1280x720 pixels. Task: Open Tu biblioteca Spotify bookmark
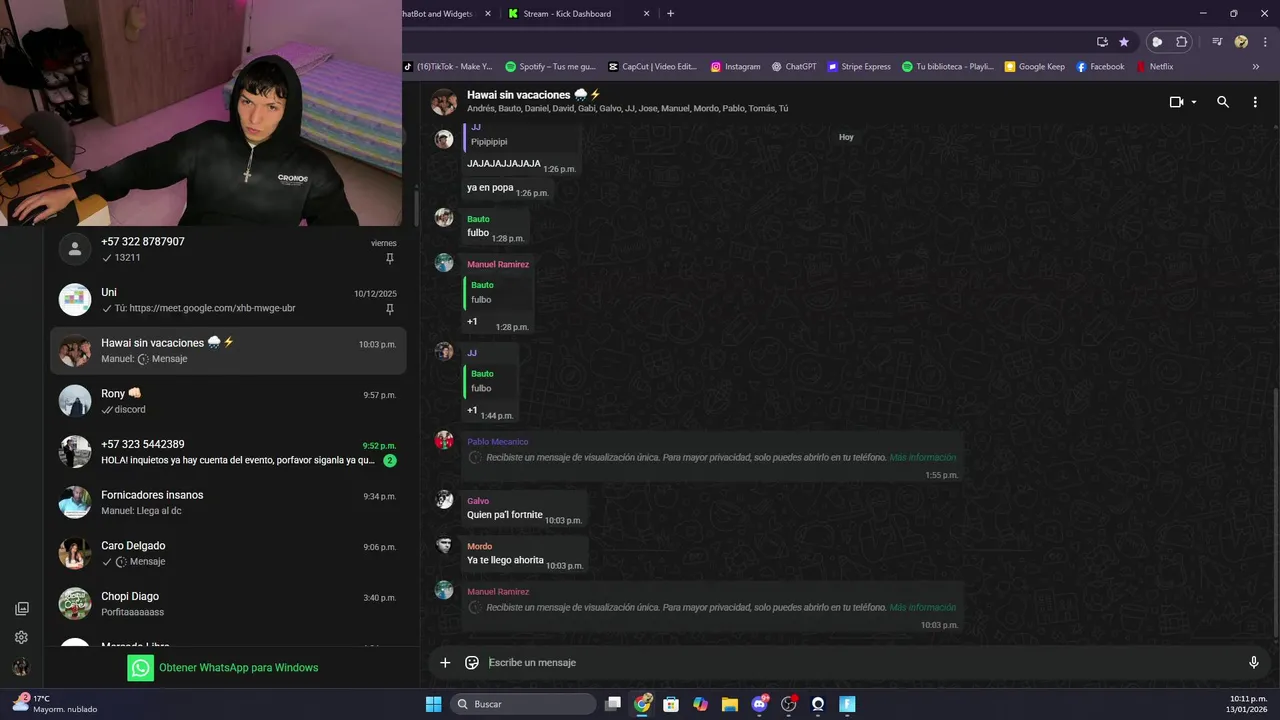tap(948, 67)
